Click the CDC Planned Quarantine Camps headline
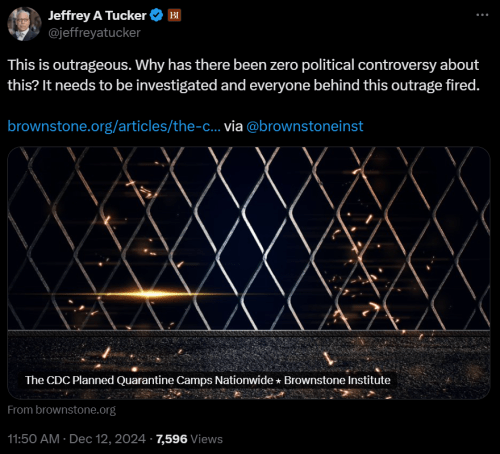This screenshot has height=454, width=500. tap(149, 380)
